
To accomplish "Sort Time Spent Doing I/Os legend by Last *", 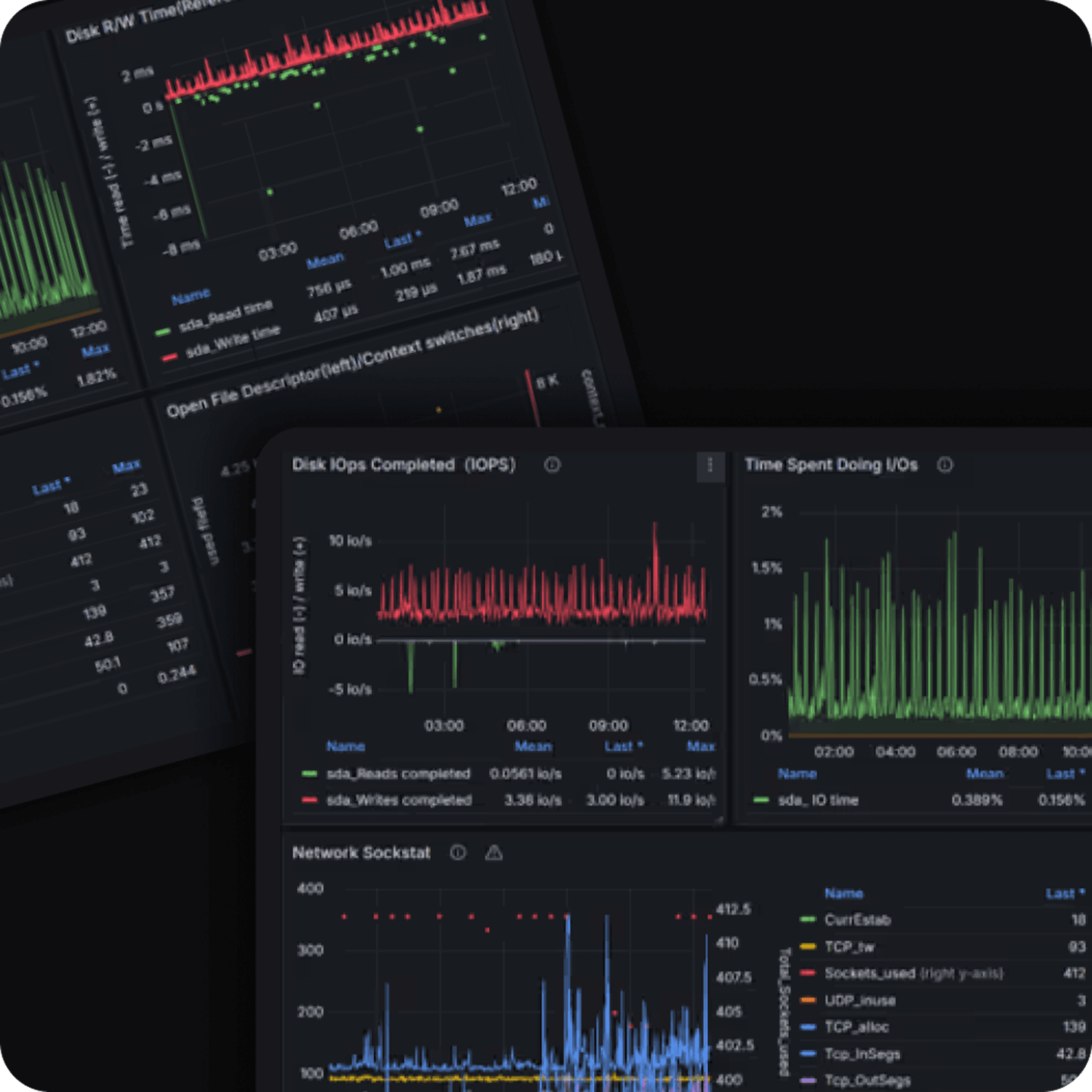I will pos(1065,773).
